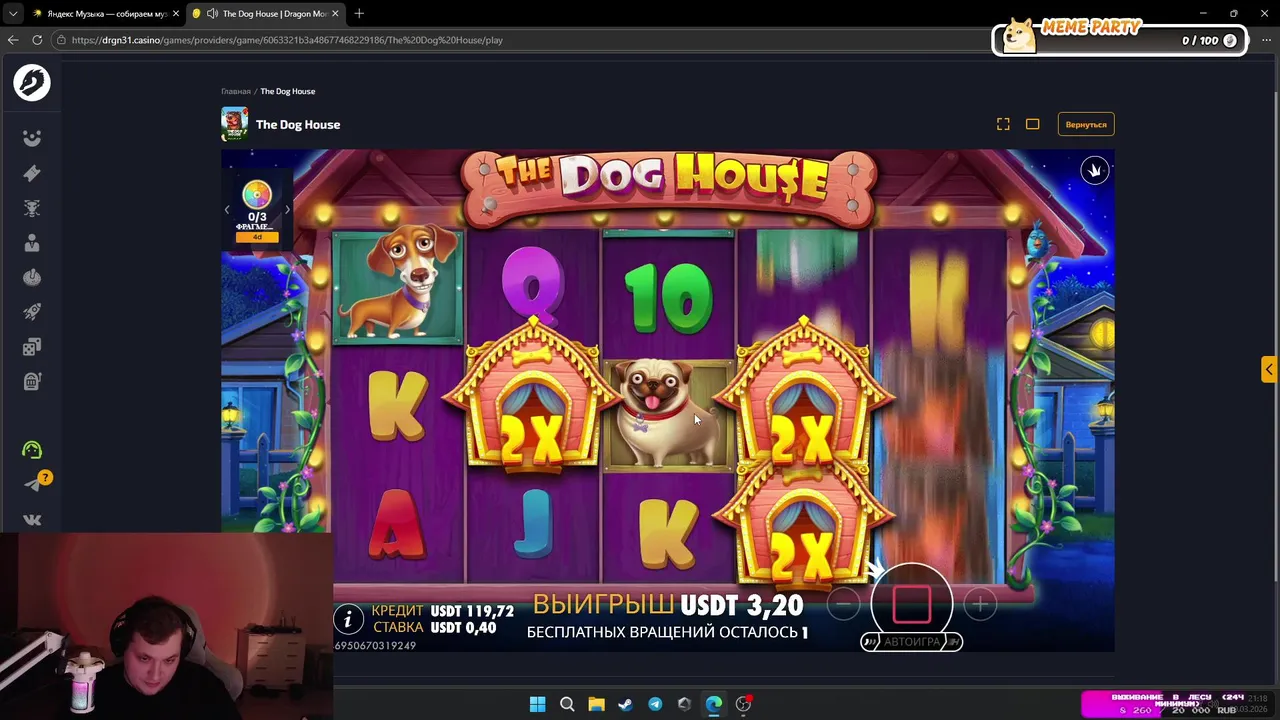The image size is (1280, 720).
Task: Go to previous item in fragments widget
Action: (x=227, y=210)
